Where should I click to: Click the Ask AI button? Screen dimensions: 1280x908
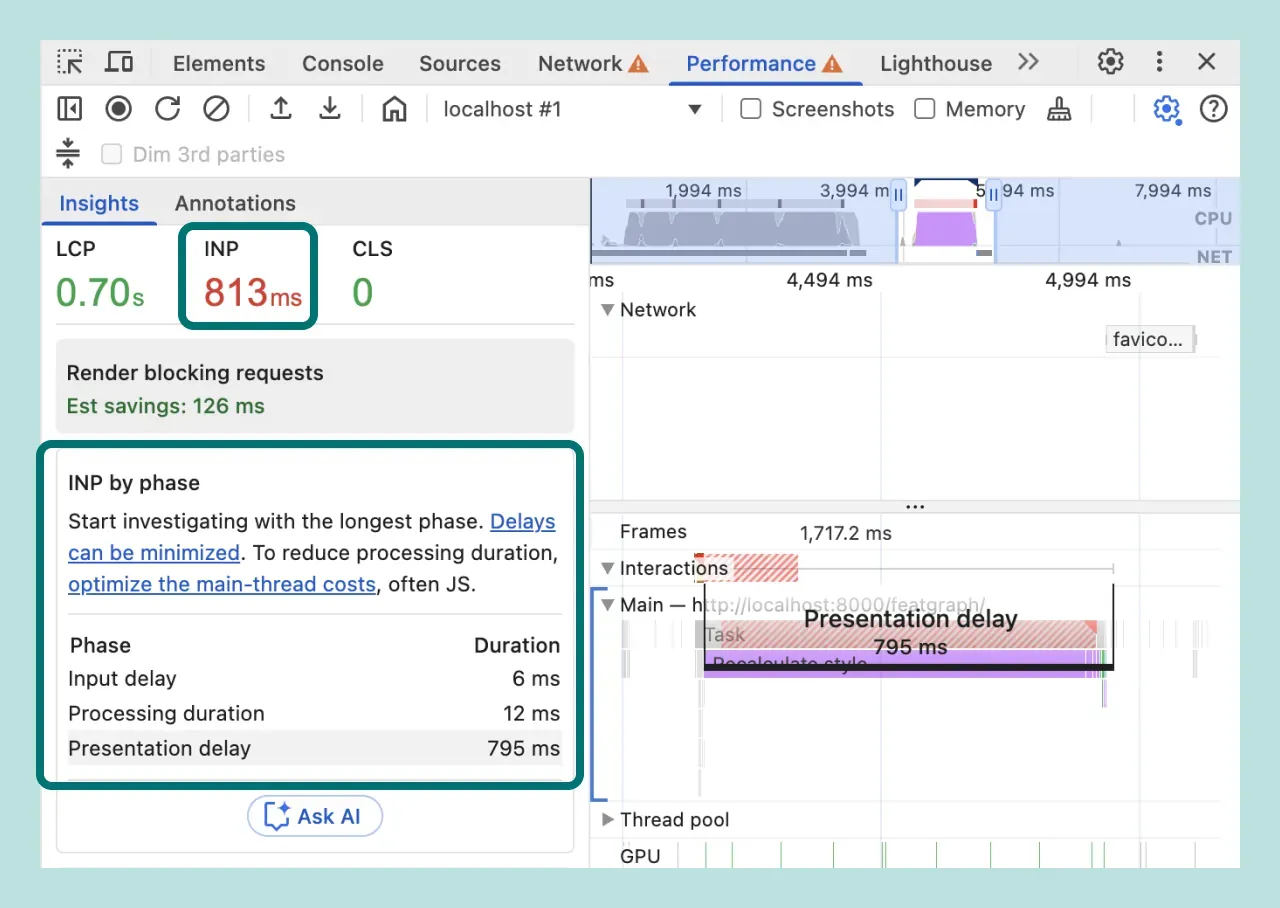click(x=314, y=816)
